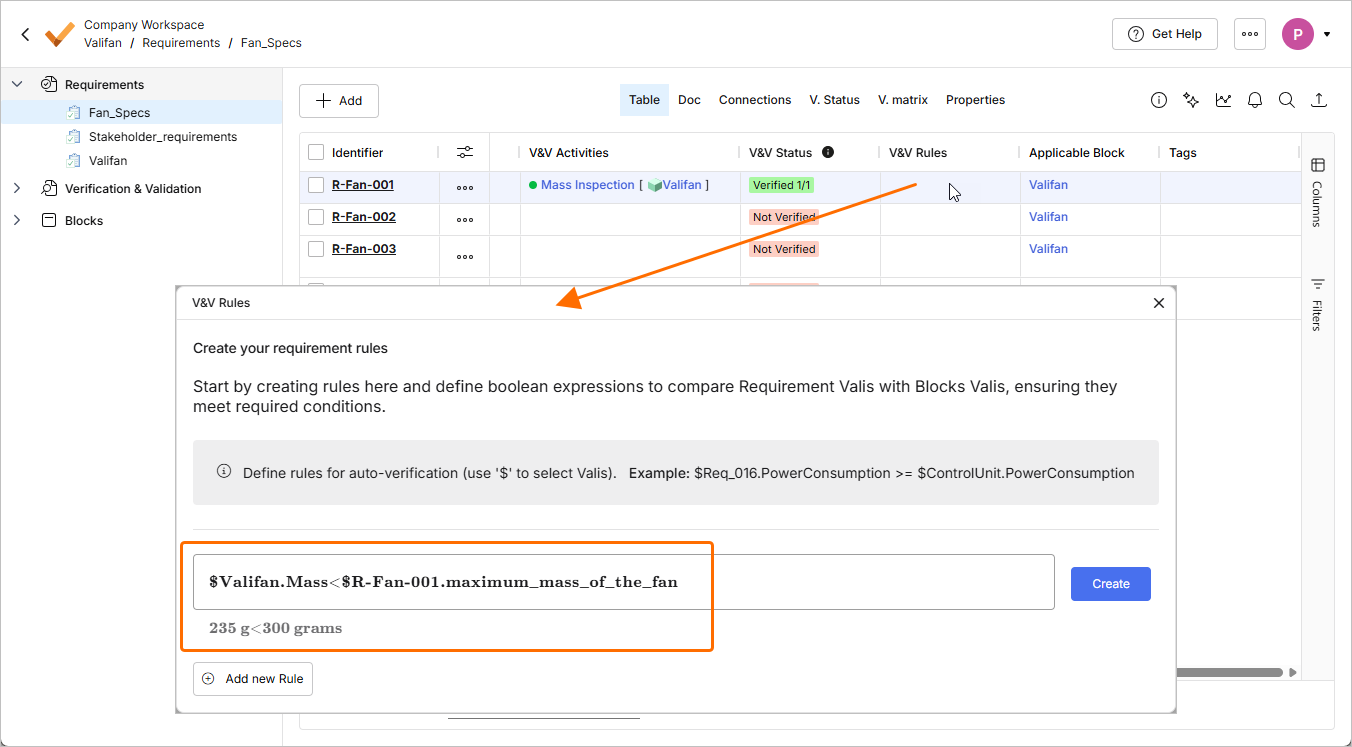
Task: Open the user profile dropdown arrow
Action: [1327, 34]
